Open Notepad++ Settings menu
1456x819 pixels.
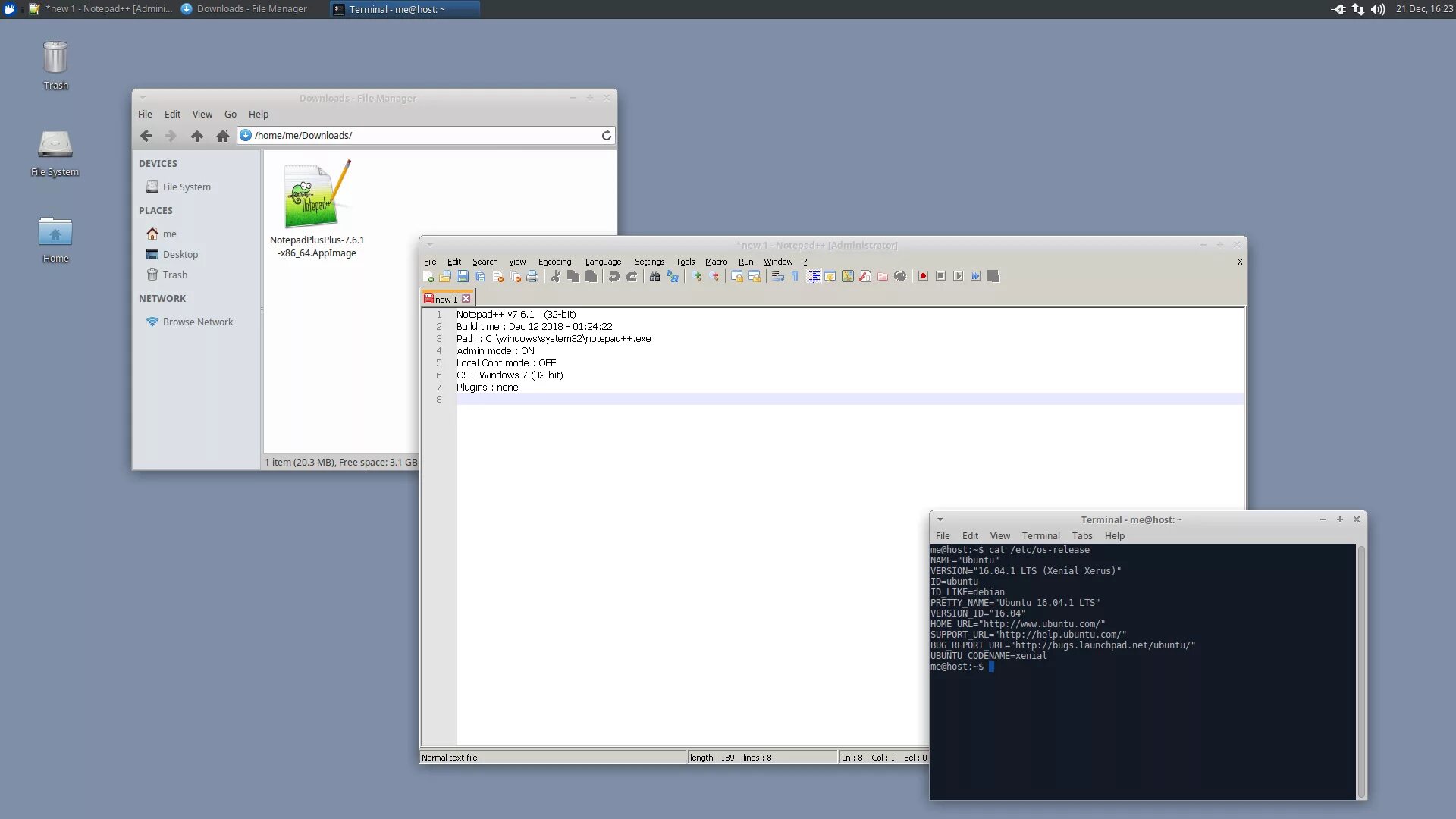pyautogui.click(x=649, y=262)
